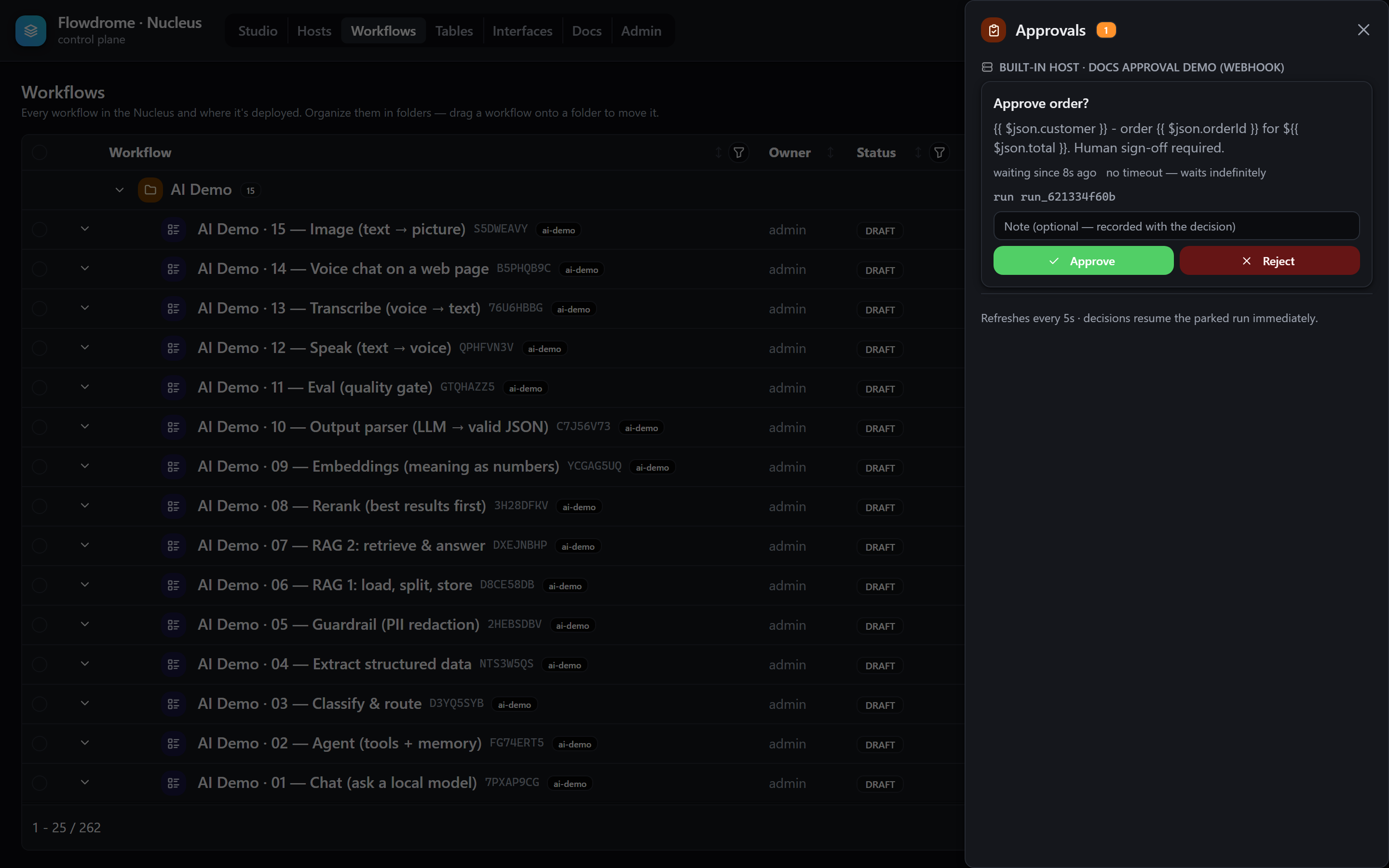The height and width of the screenshot is (868, 1389).
Task: Click the Approvals pending count badge
Action: click(x=1105, y=30)
